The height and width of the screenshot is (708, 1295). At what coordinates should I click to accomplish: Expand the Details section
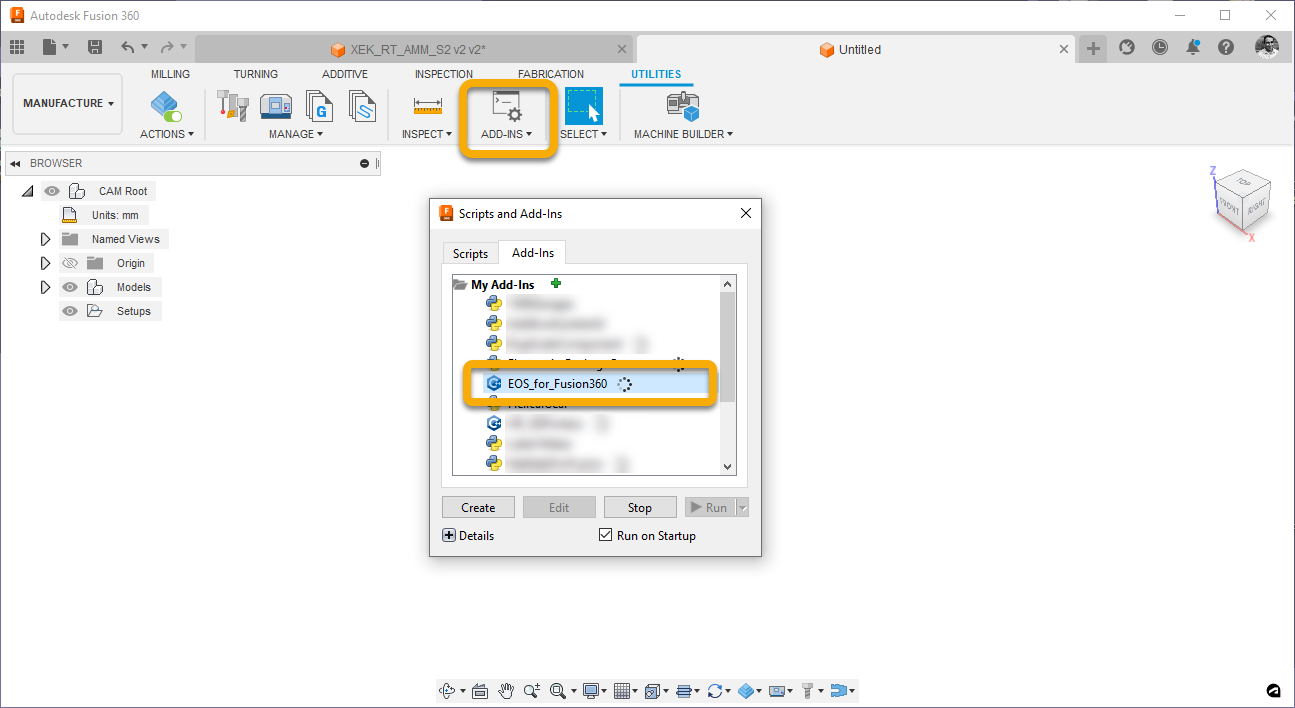tap(449, 535)
